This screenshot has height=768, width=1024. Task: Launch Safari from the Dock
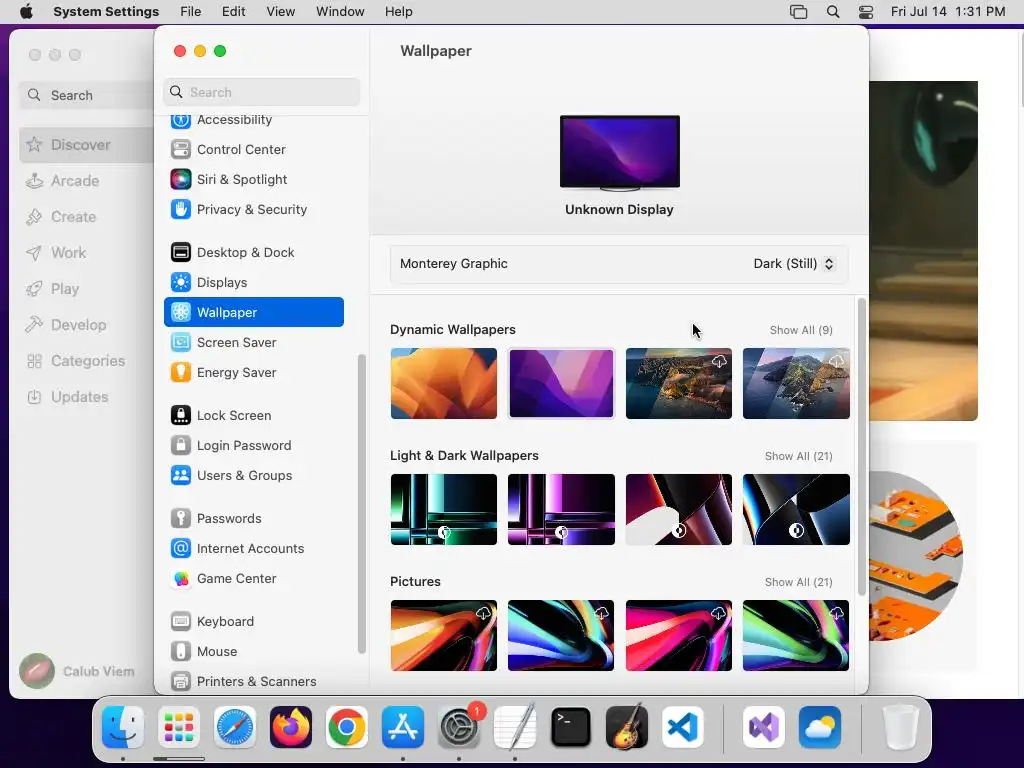[235, 728]
